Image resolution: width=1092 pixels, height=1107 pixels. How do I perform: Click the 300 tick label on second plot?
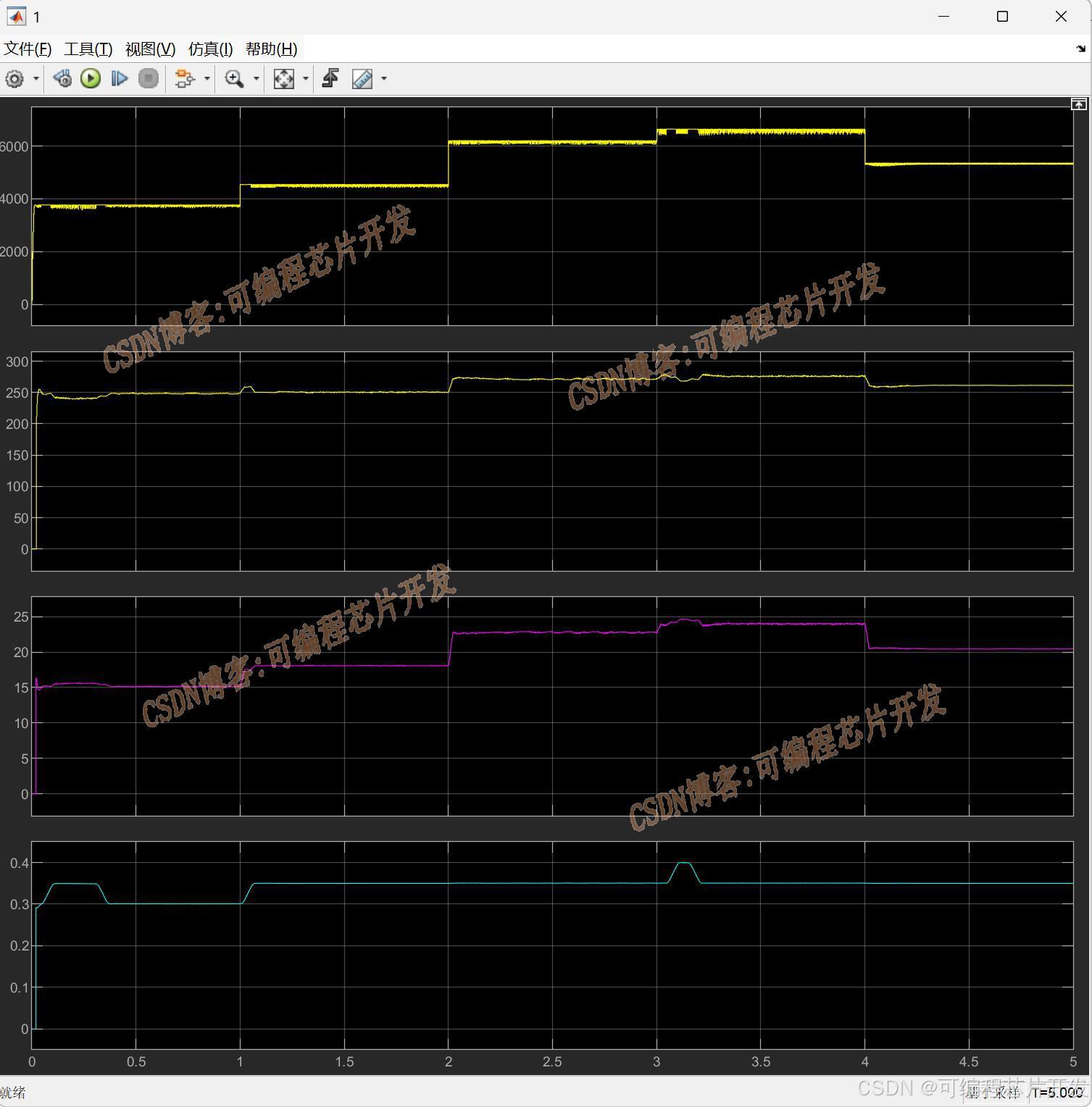(x=17, y=362)
